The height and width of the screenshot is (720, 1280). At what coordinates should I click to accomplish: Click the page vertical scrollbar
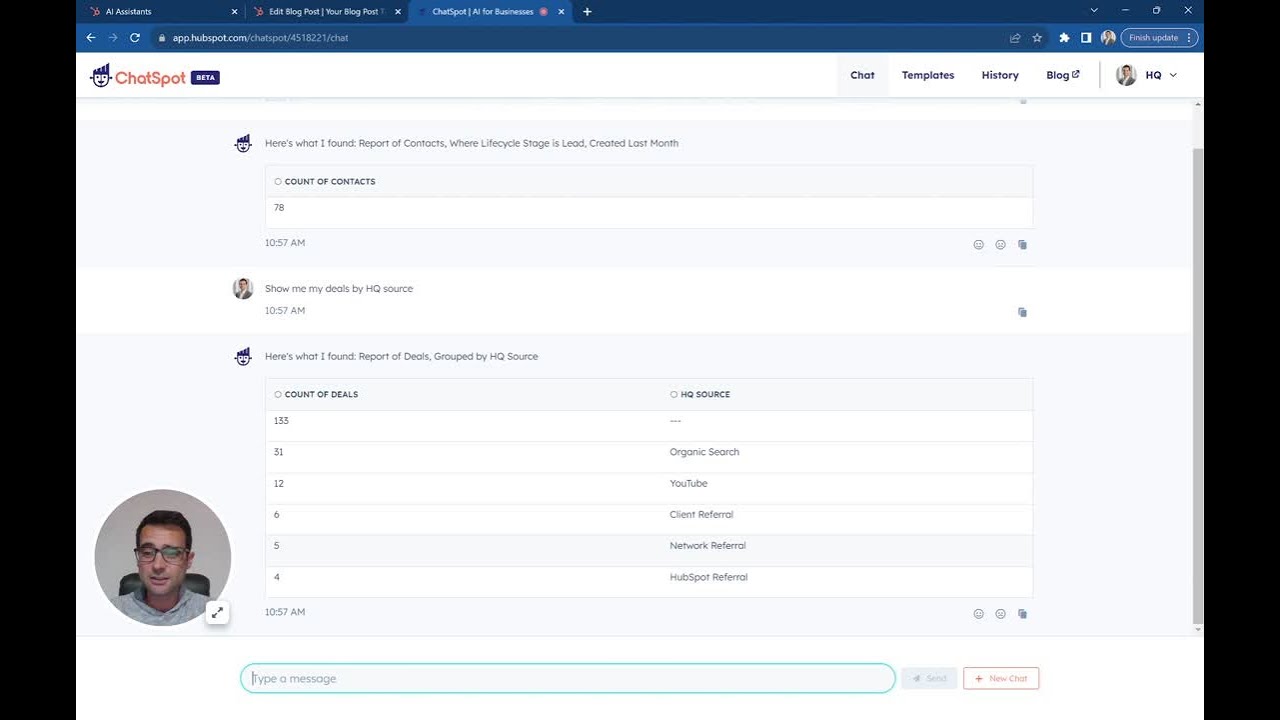[1198, 385]
